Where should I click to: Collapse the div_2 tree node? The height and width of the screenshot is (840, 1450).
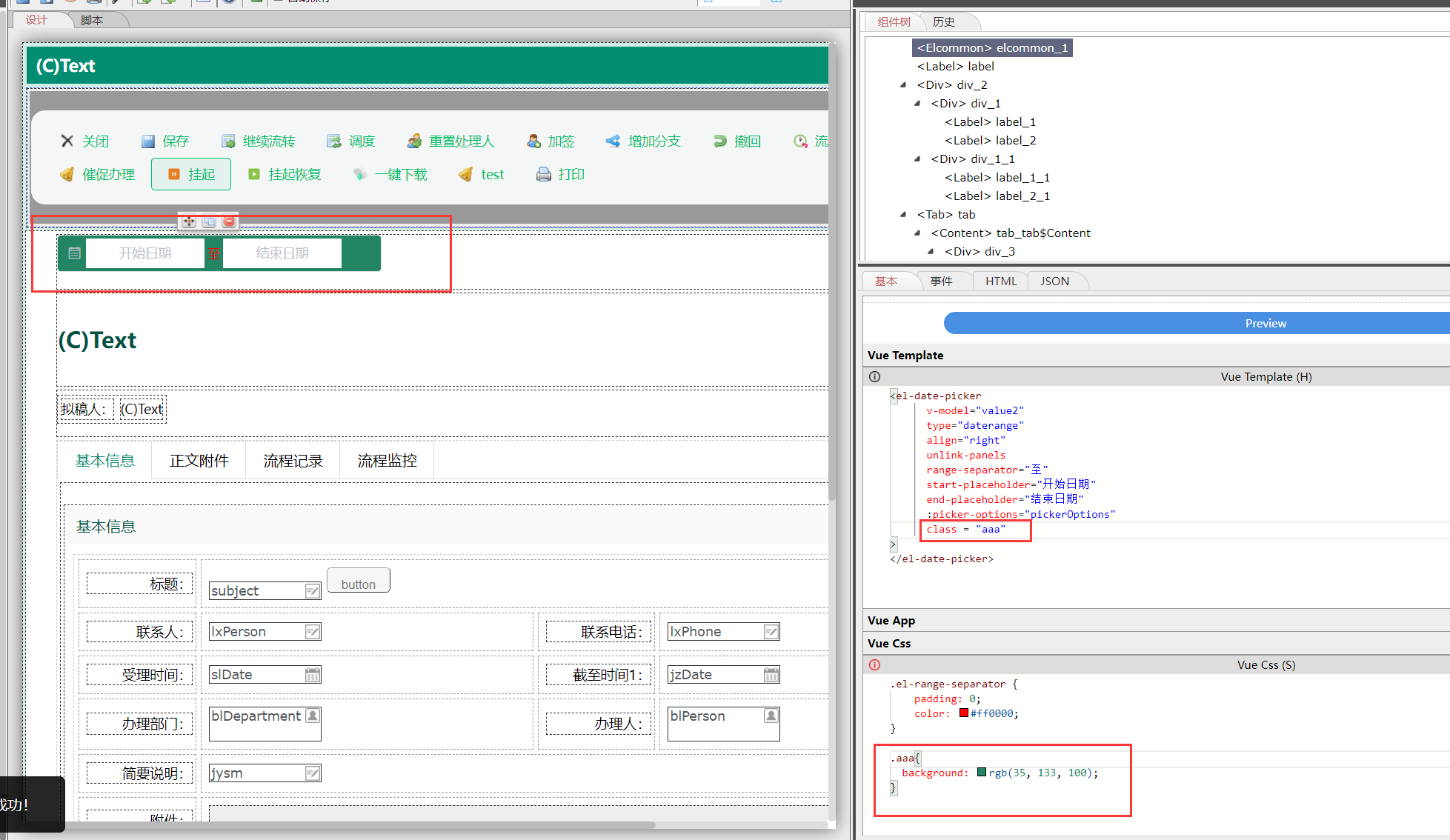tap(903, 84)
